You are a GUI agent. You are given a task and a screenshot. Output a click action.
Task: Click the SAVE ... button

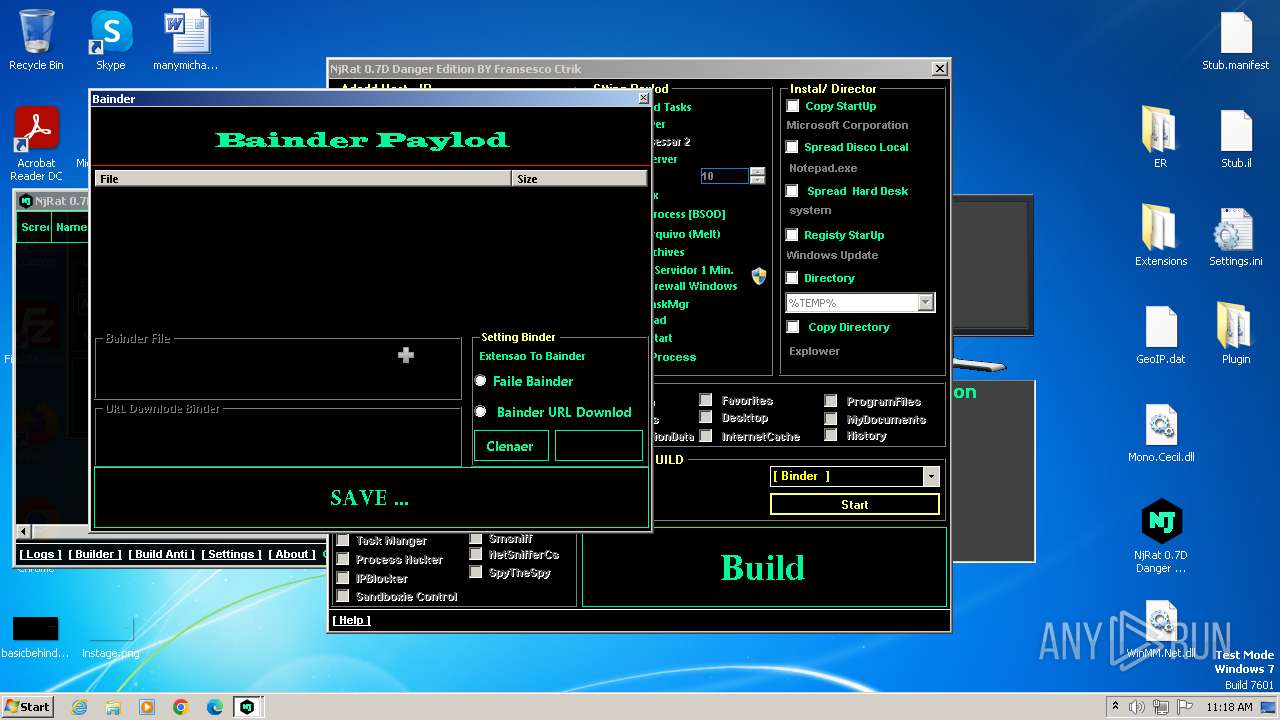(x=370, y=497)
